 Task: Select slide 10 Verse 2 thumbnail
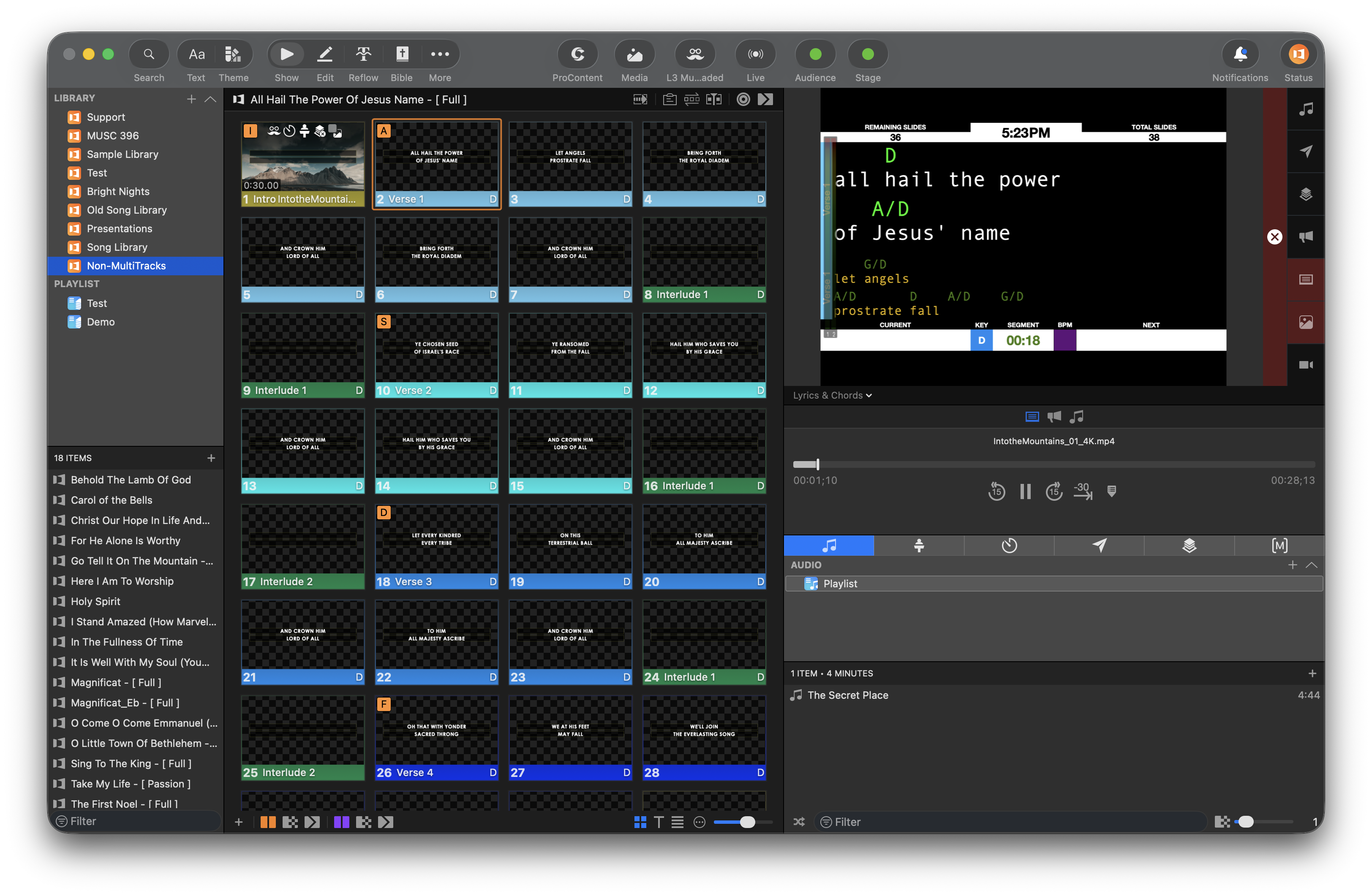pyautogui.click(x=436, y=356)
